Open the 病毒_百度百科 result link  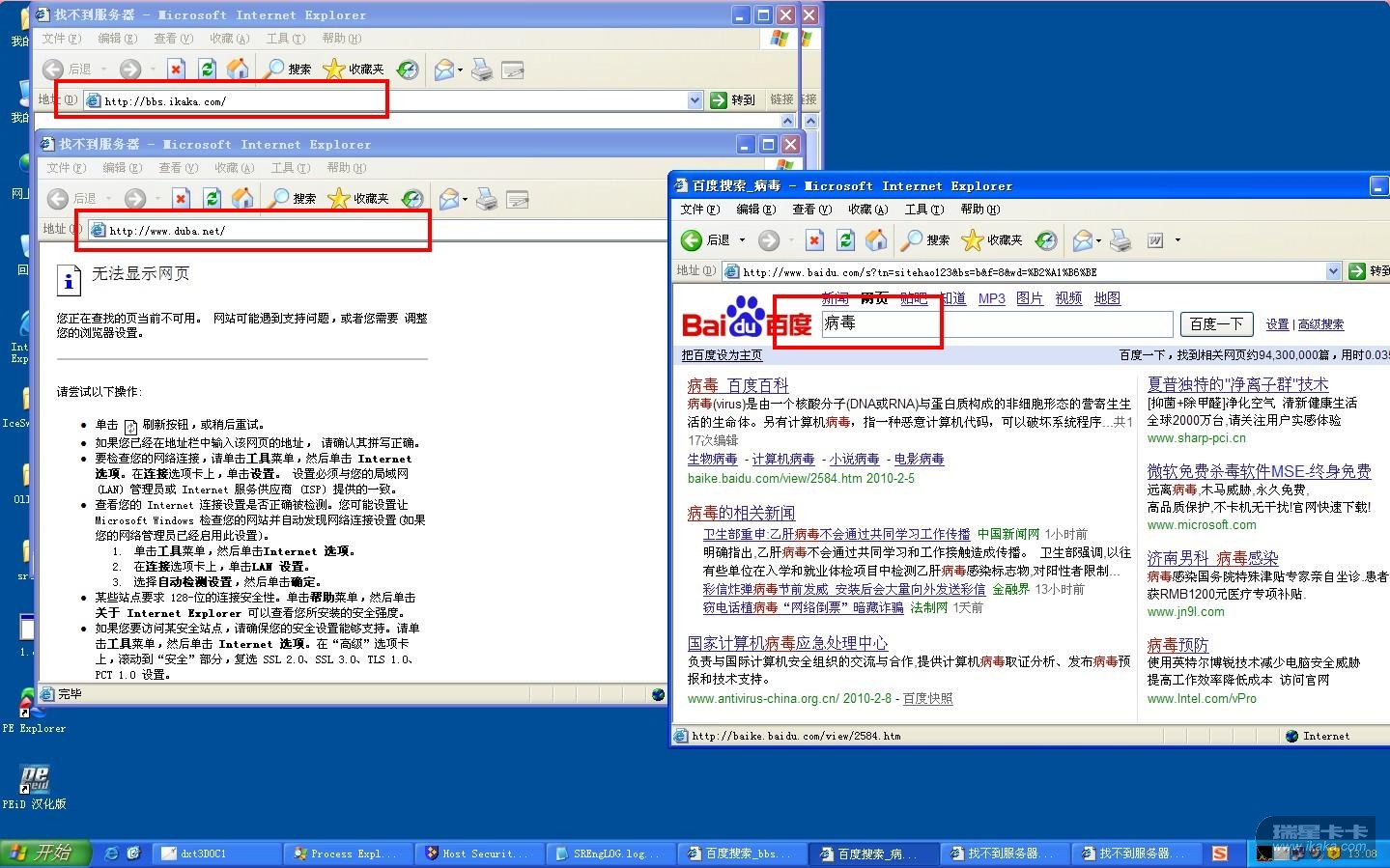[x=738, y=385]
